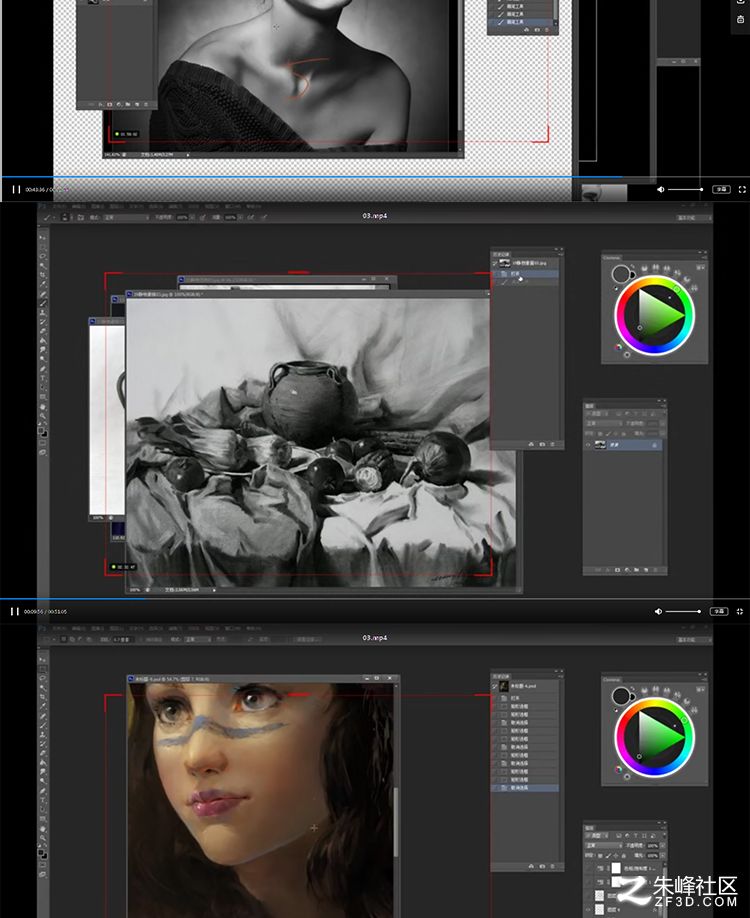The height and width of the screenshot is (918, 750).
Task: Create new group folder icon in still-life Layers panel
Action: [636, 570]
